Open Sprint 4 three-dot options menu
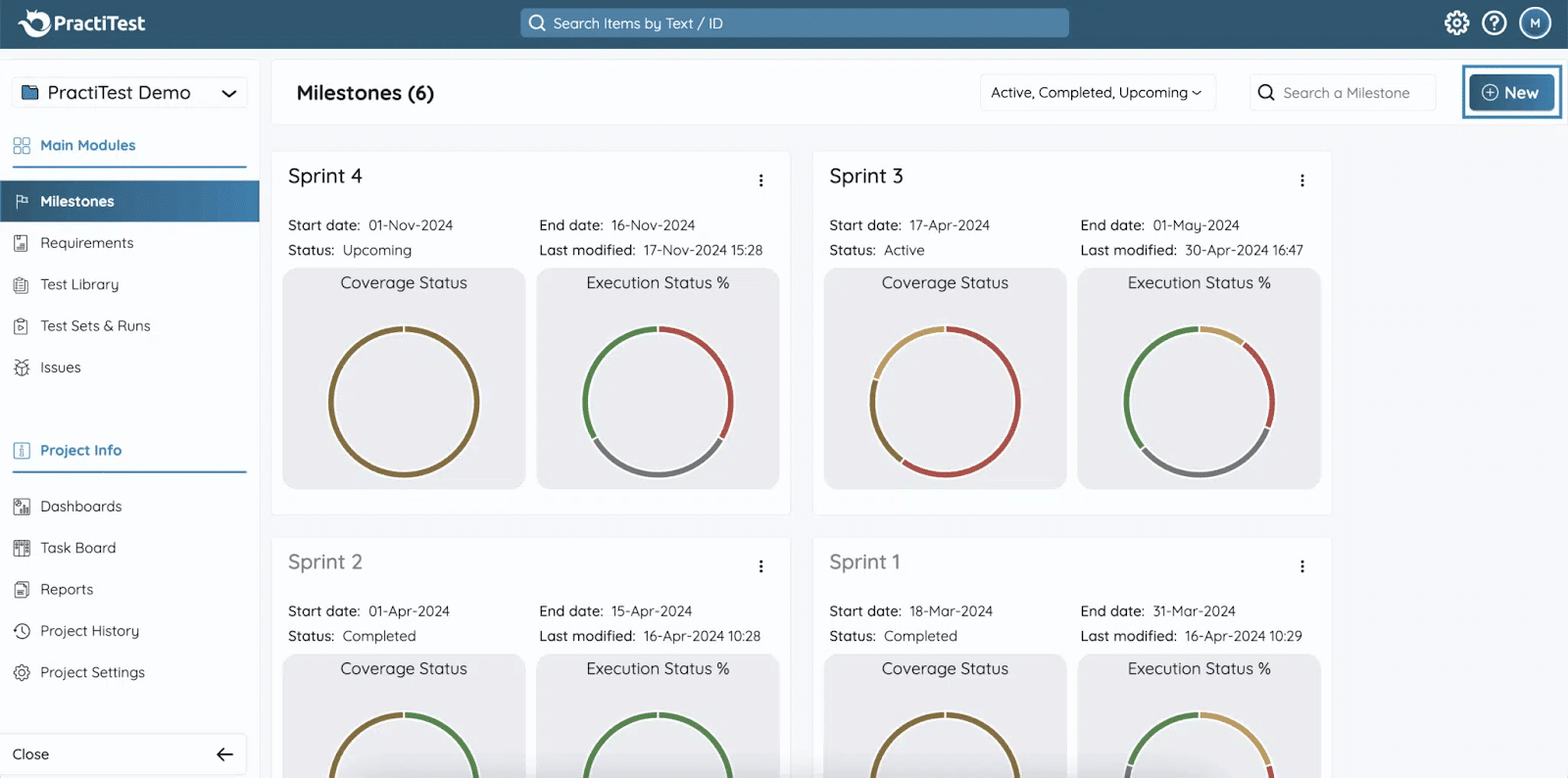Viewport: 1568px width, 778px height. click(760, 180)
